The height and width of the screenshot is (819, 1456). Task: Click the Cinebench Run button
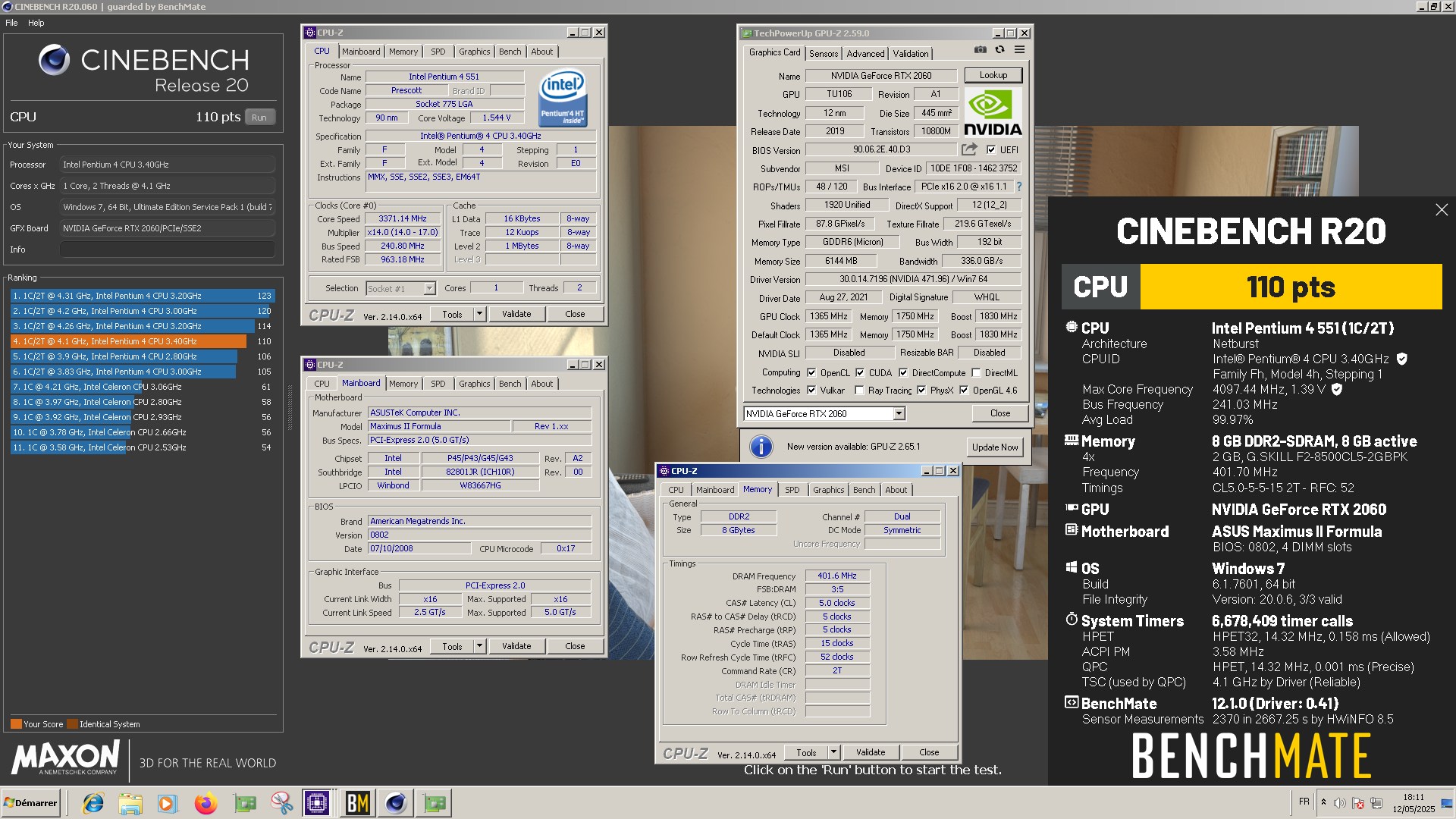tap(259, 118)
